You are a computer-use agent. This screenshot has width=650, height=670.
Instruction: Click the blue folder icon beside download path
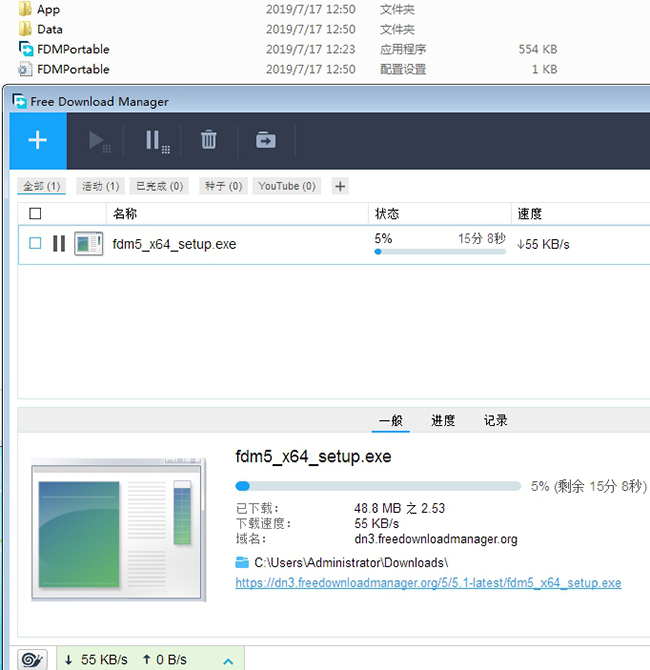coord(242,563)
